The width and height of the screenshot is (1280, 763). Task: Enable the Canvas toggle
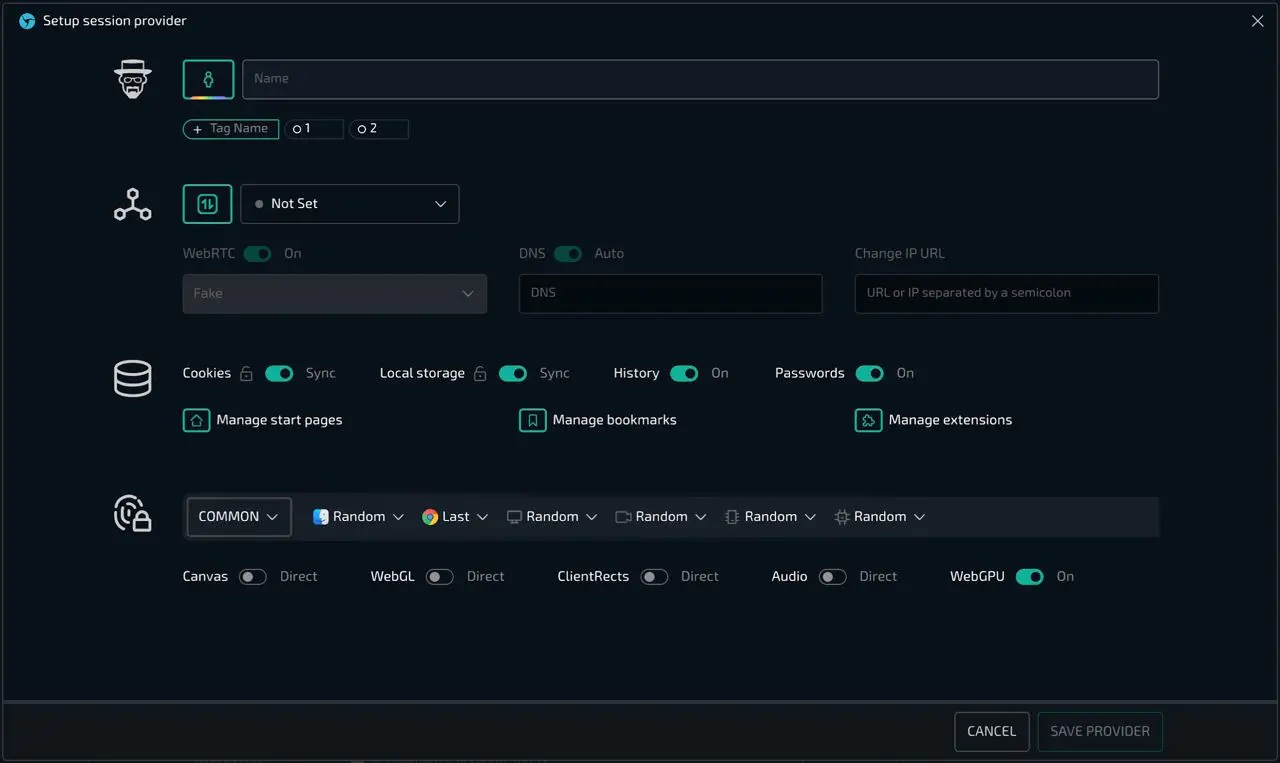tap(253, 576)
